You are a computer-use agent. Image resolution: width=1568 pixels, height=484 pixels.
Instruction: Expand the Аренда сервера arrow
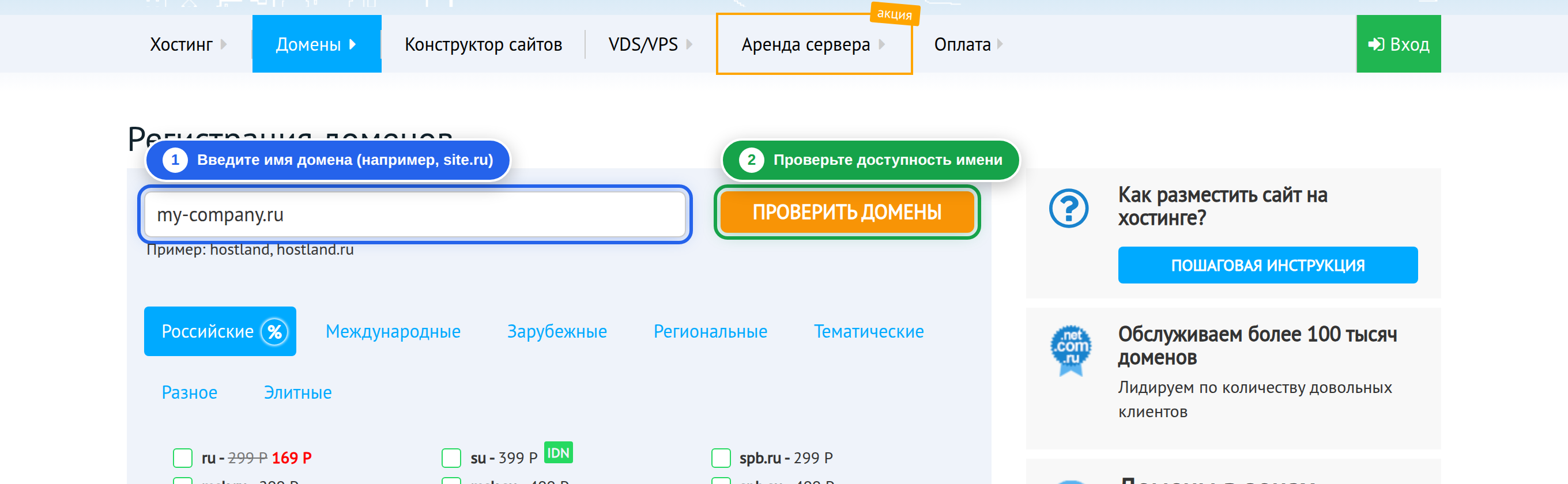[882, 44]
